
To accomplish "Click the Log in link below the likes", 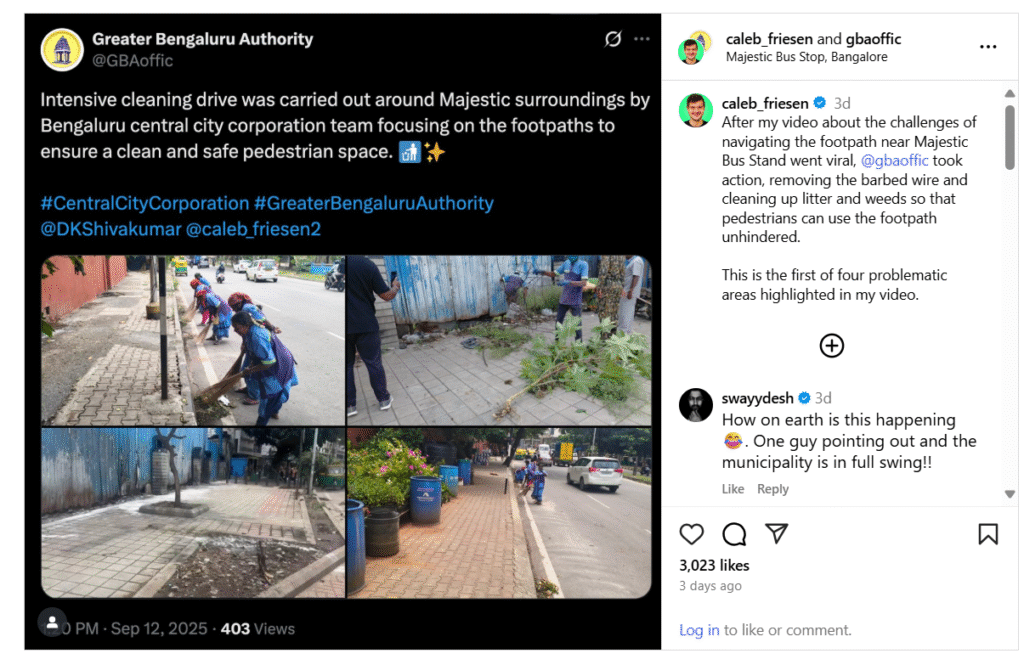I will 699,629.
